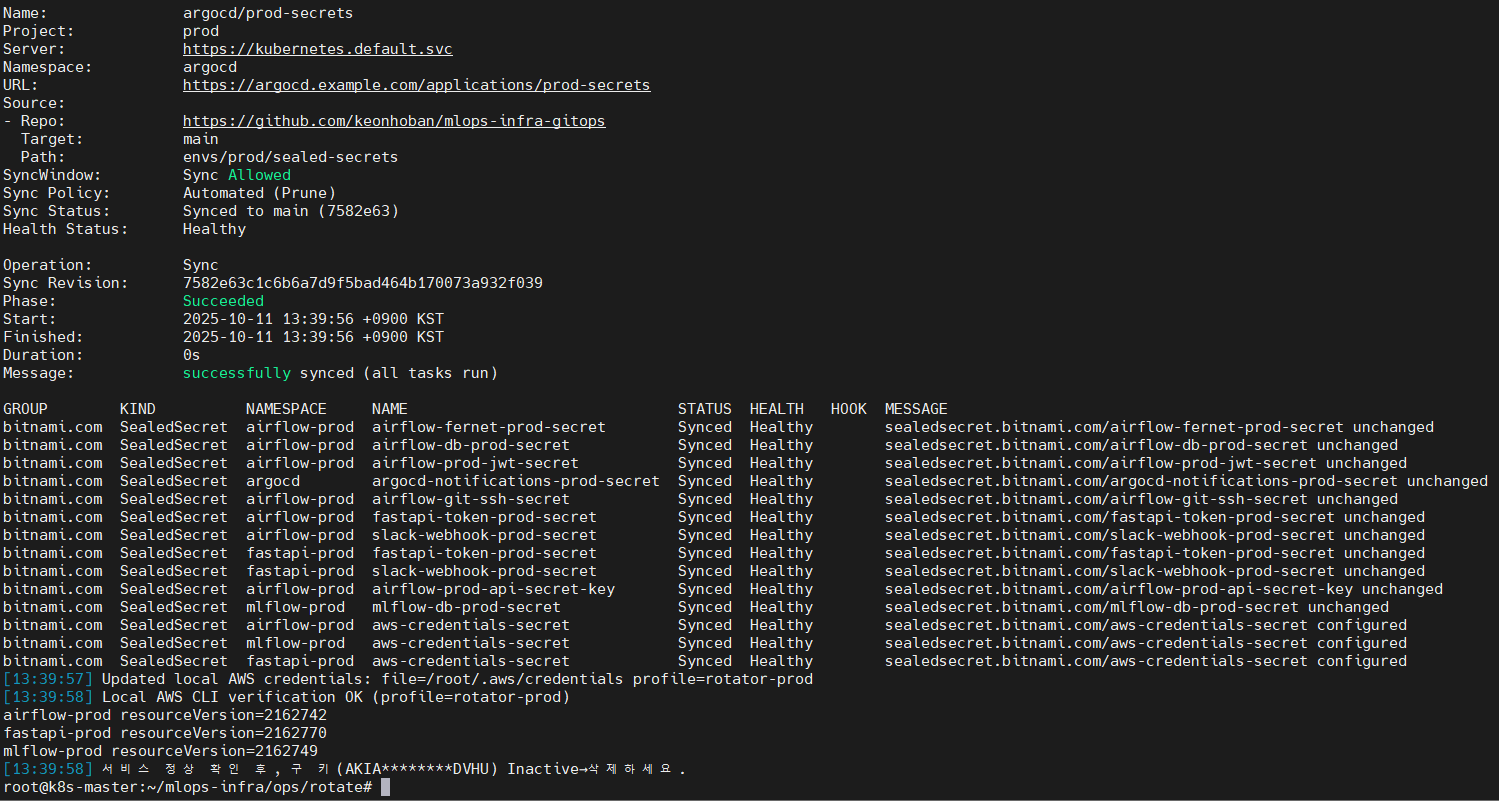The height and width of the screenshot is (801, 1499).
Task: Select the airflow-prod-api-secret-key entry
Action: click(x=492, y=588)
